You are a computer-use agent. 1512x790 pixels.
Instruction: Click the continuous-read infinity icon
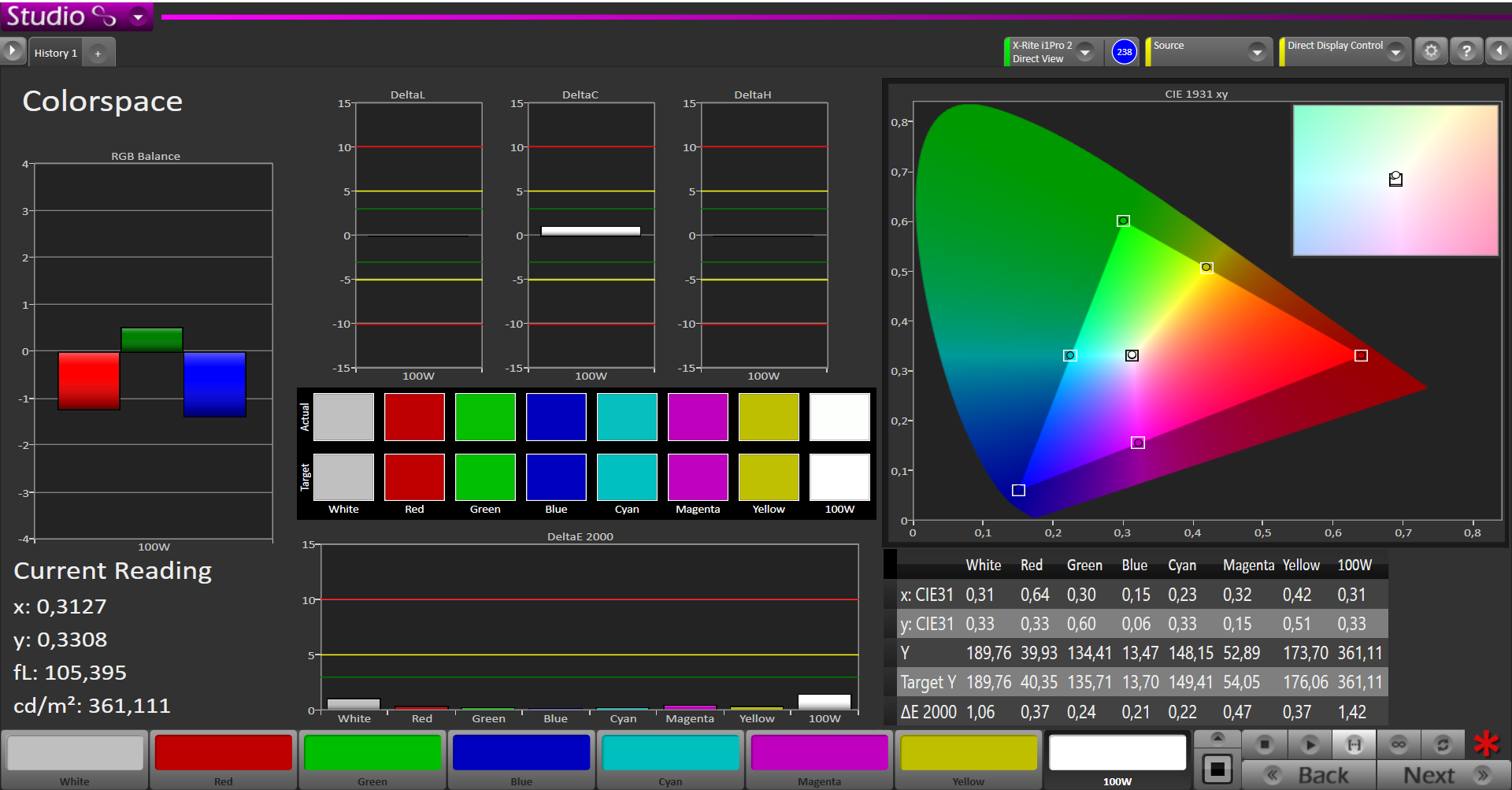point(1399,744)
